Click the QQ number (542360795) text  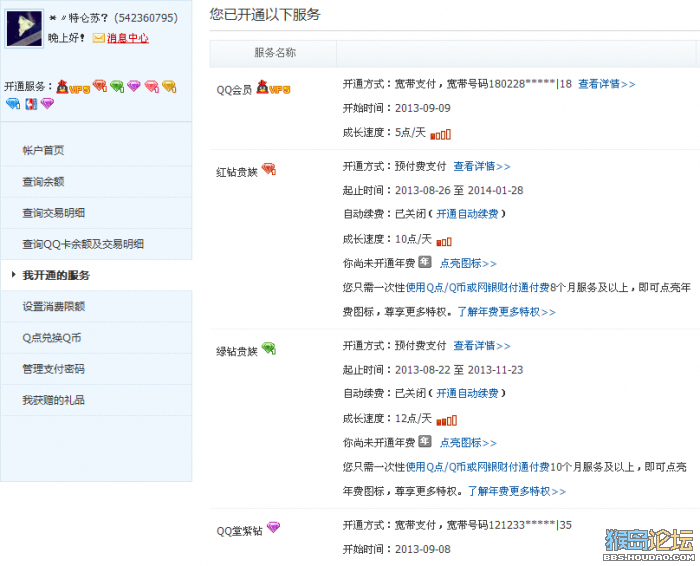click(x=146, y=18)
